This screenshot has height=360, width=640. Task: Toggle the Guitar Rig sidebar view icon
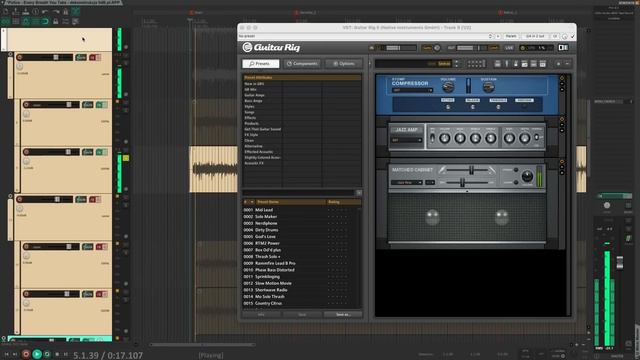pos(563,48)
